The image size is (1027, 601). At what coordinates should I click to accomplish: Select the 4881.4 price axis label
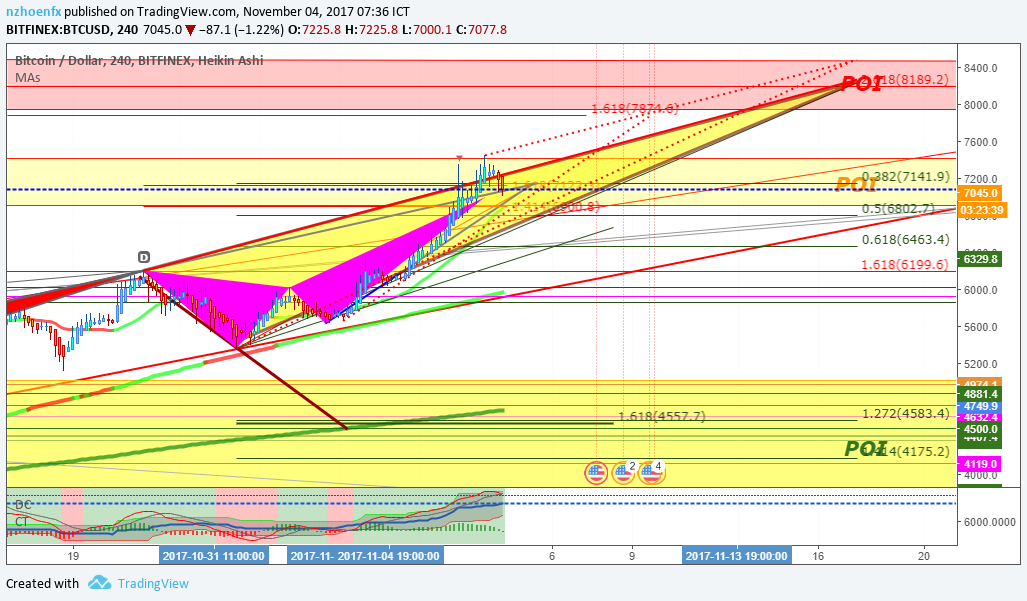point(979,394)
